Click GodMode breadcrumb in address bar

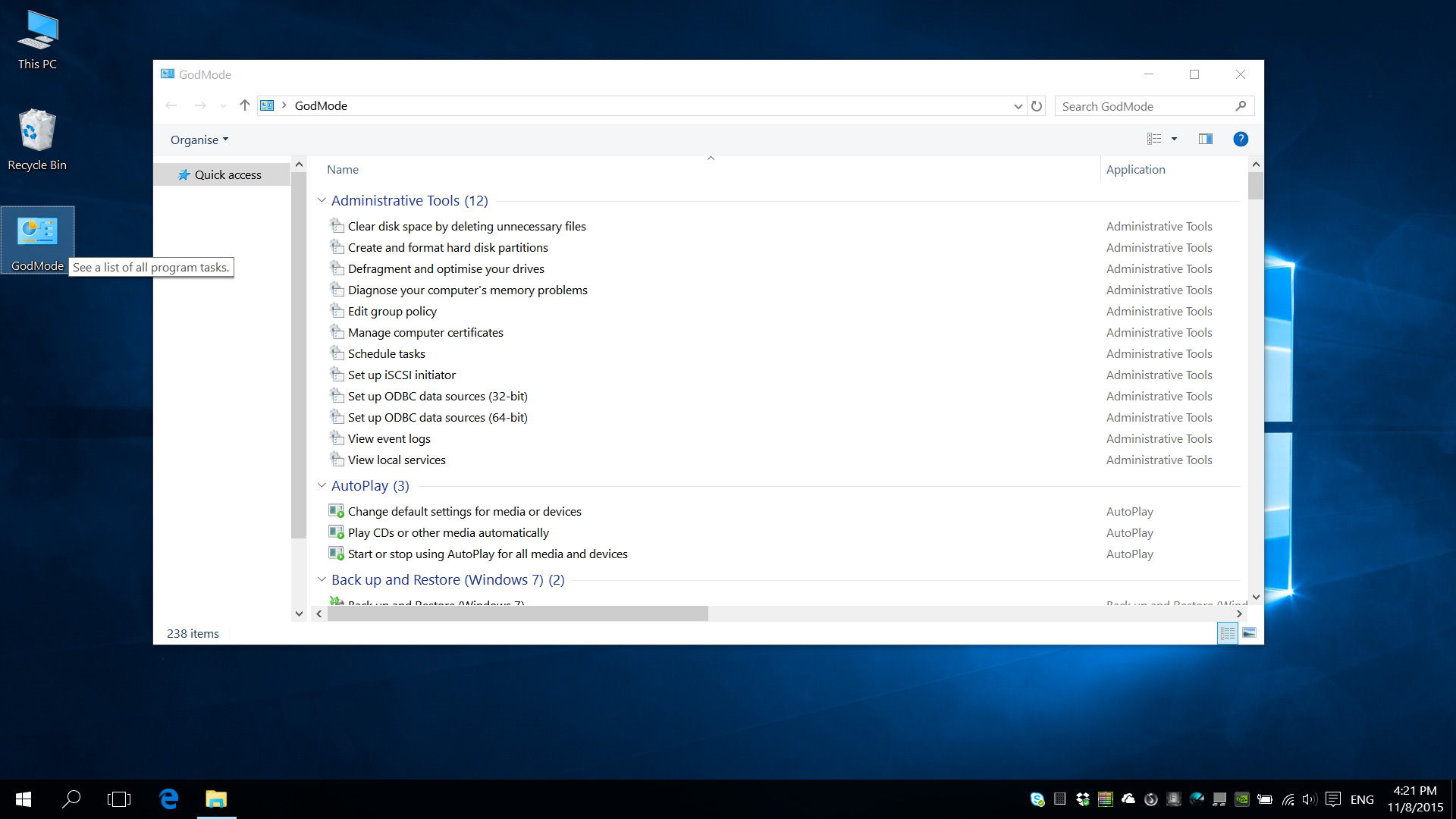click(321, 105)
